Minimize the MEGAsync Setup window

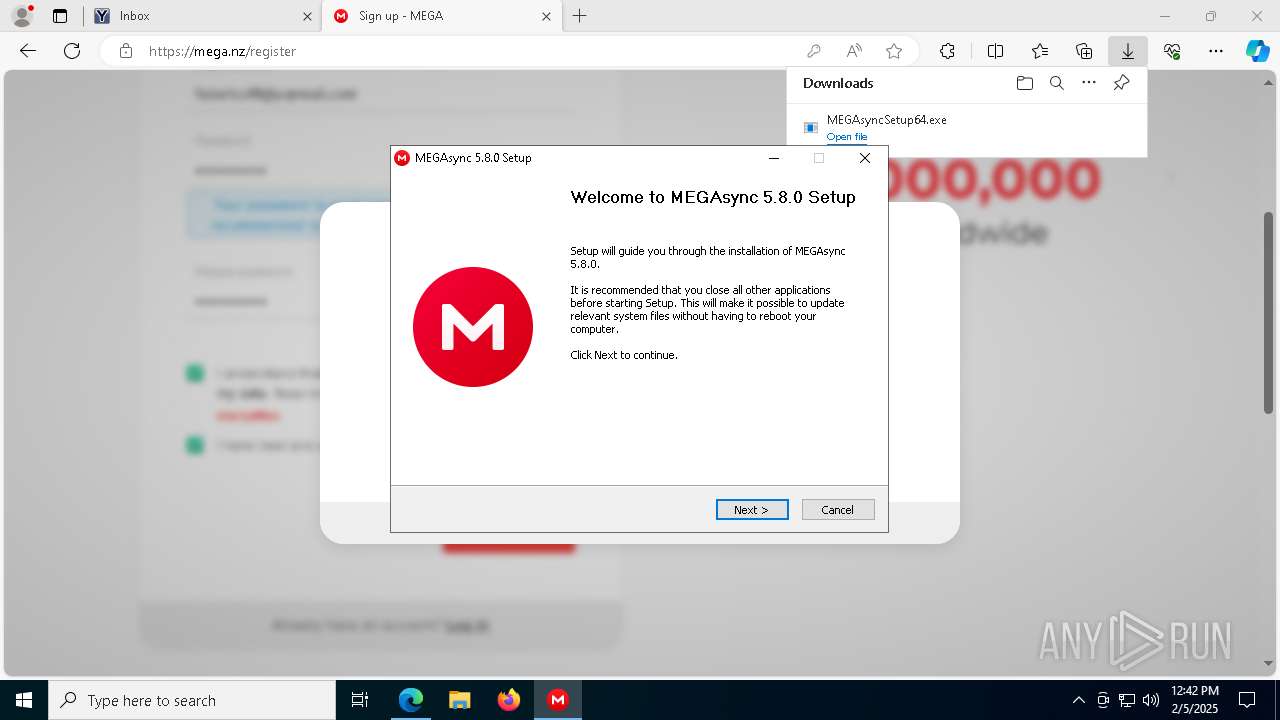[x=774, y=158]
